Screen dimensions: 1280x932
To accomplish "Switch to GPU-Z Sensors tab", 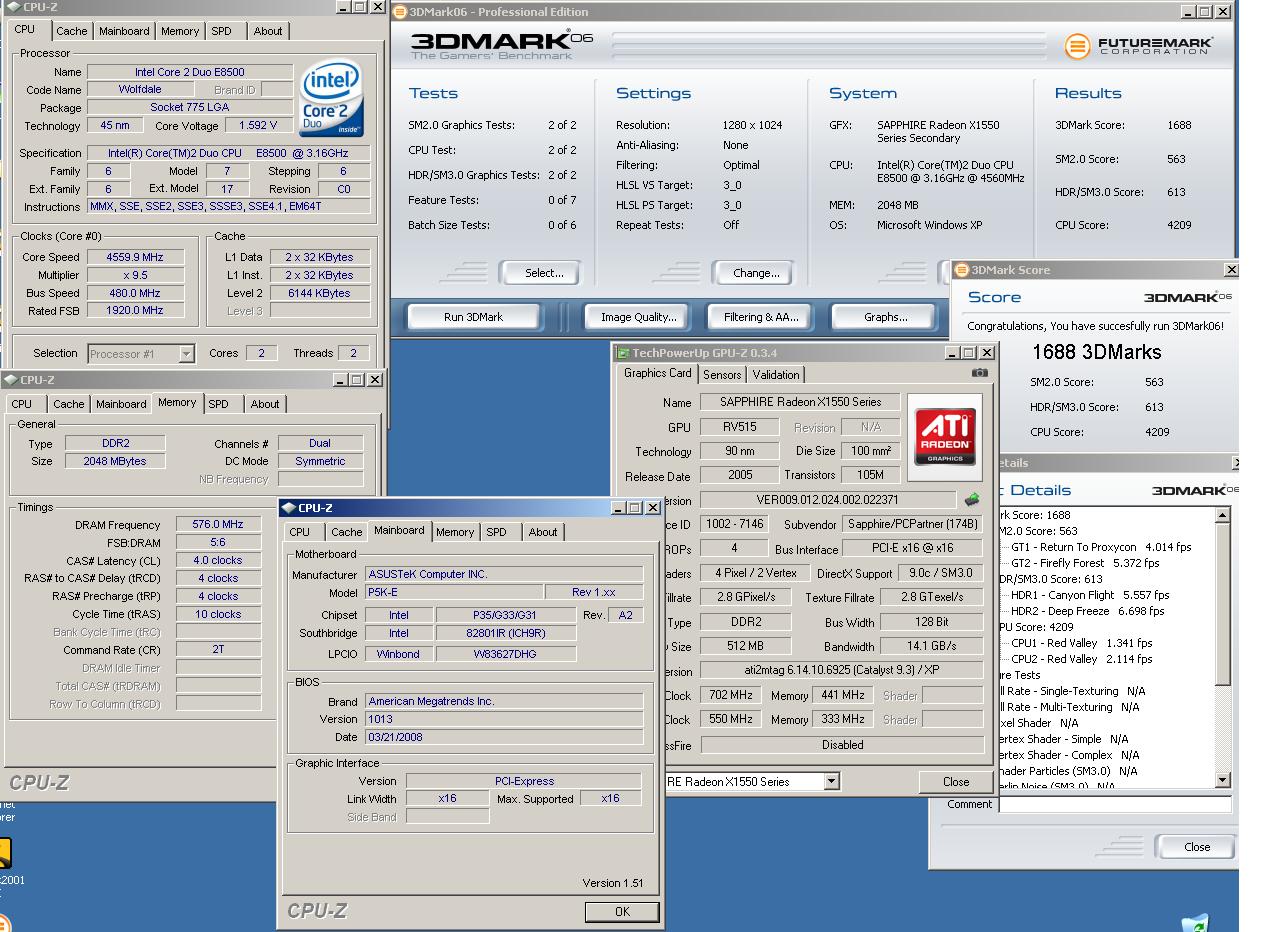I will (722, 375).
